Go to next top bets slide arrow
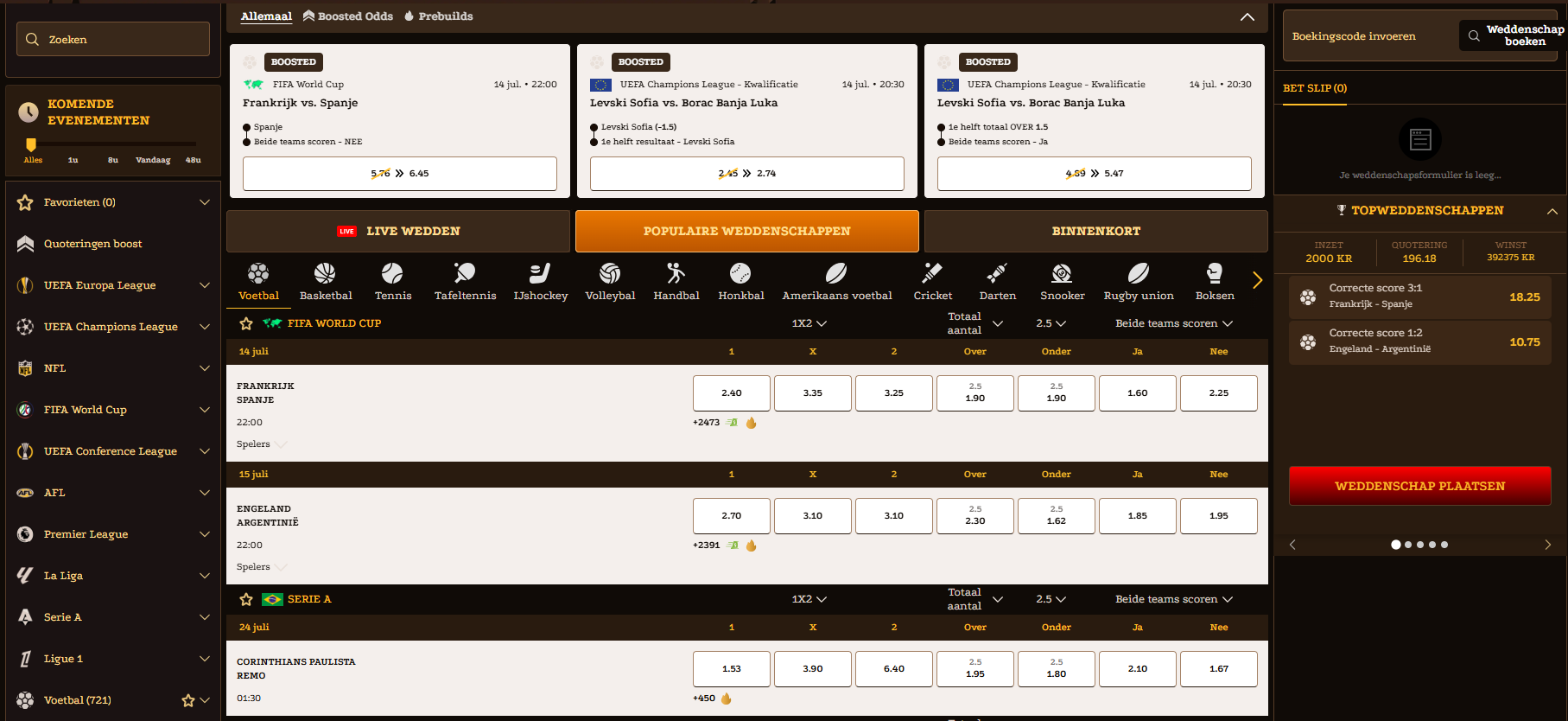 (1547, 545)
